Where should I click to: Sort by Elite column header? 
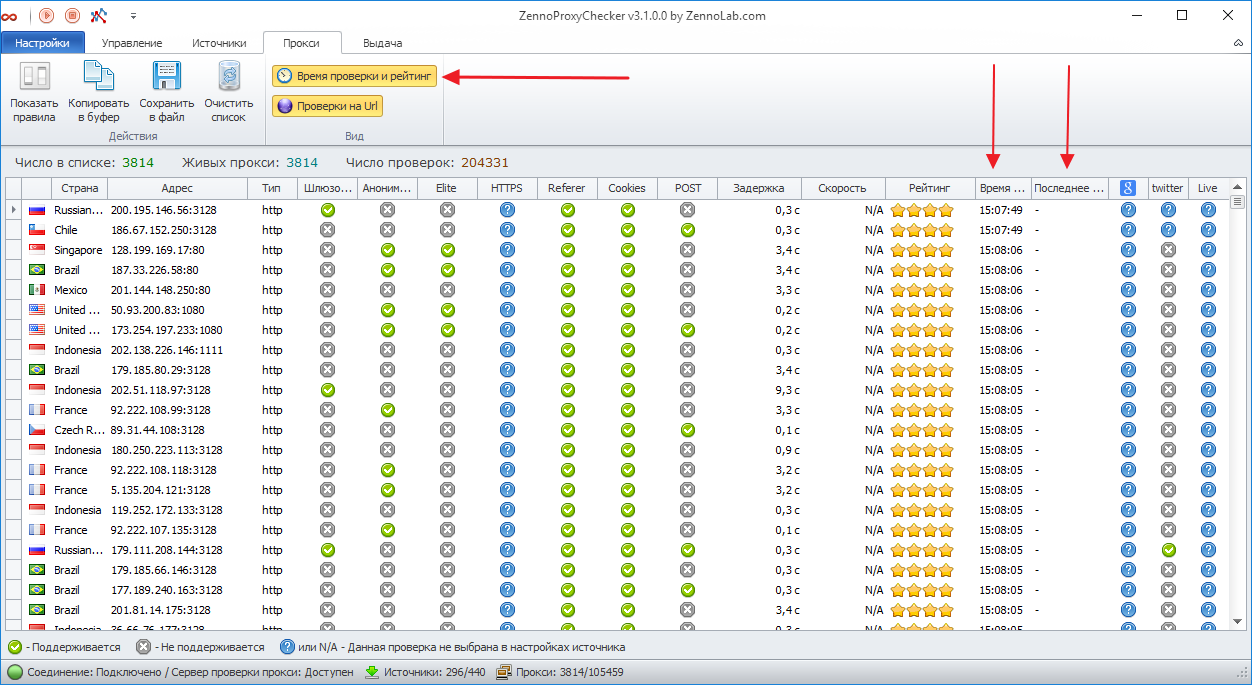(x=447, y=188)
